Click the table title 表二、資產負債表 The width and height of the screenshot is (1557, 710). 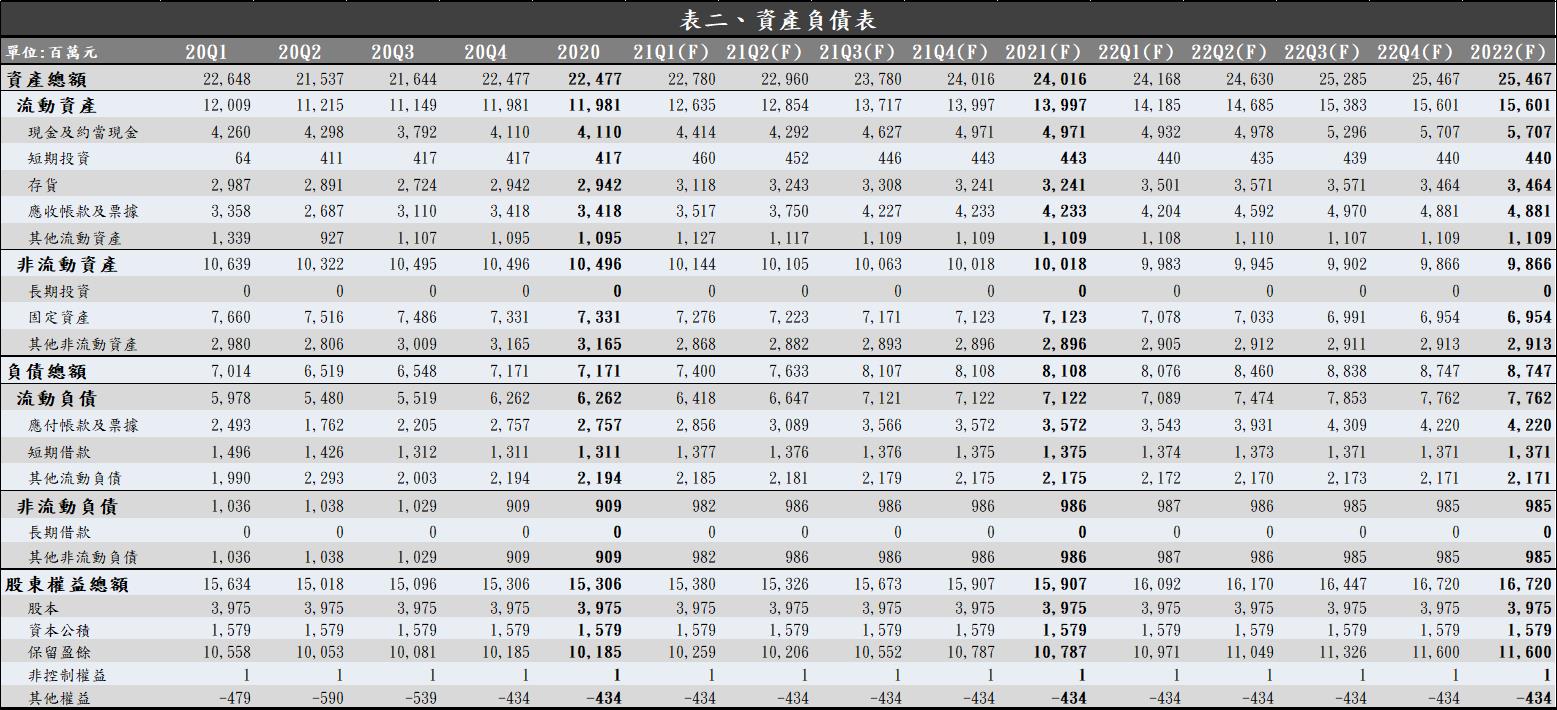pos(778,19)
